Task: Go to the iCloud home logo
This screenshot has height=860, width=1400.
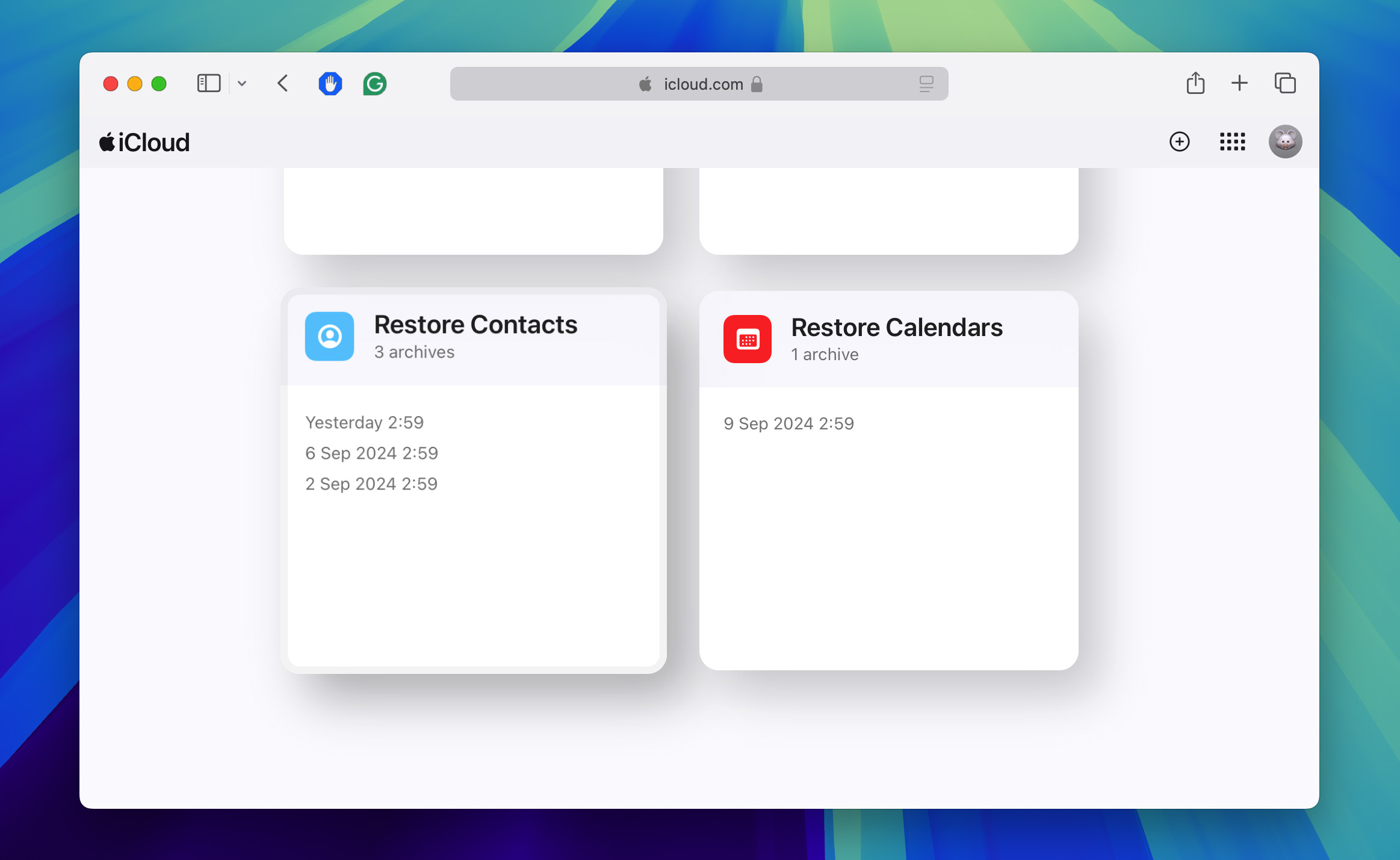Action: pos(144,142)
